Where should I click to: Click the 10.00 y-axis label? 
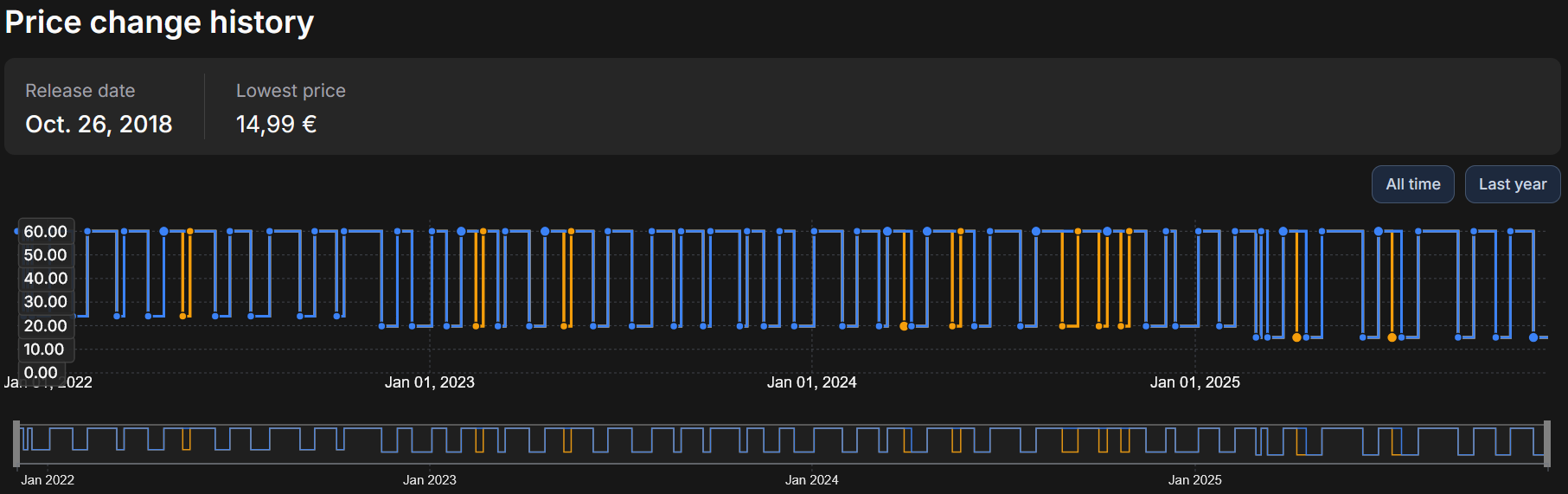(x=43, y=350)
